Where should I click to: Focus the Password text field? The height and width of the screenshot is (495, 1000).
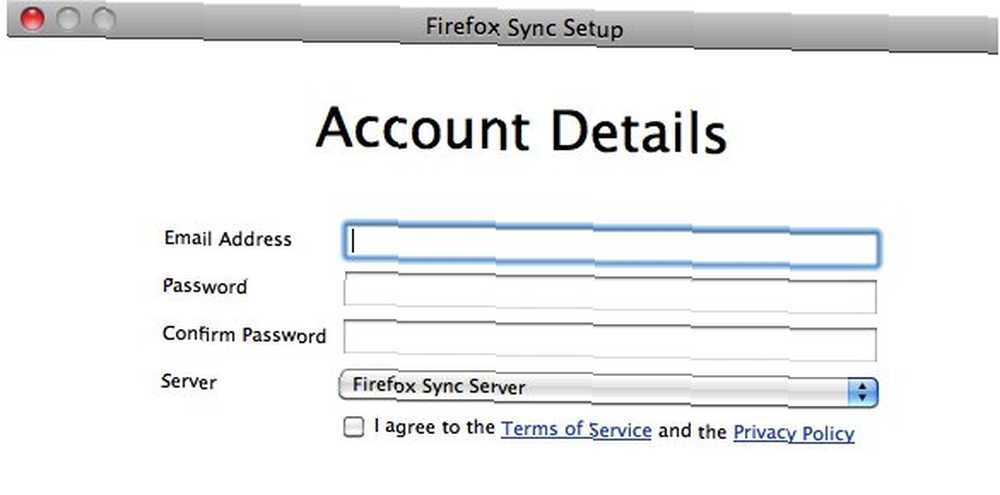[x=610, y=293]
